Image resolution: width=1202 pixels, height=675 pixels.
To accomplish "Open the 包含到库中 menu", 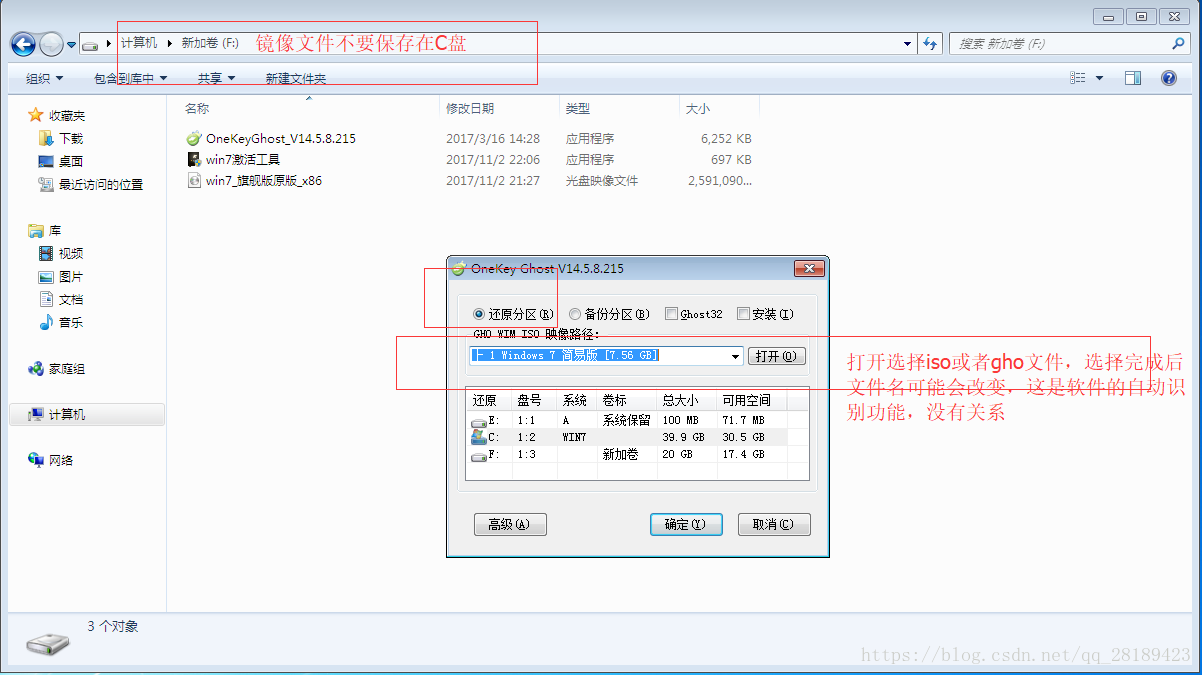I will 130,78.
